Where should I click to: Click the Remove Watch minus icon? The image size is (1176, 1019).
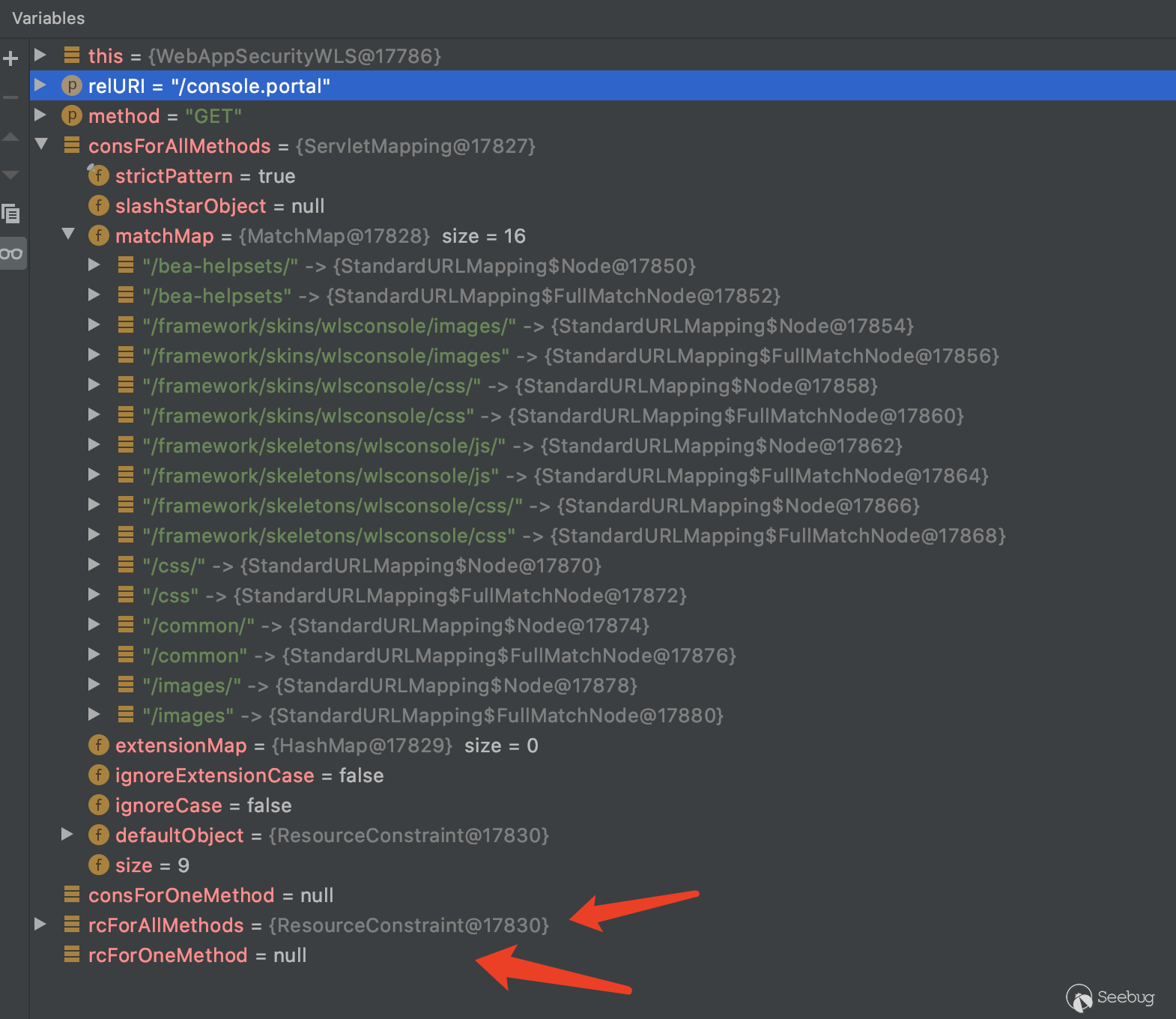coord(10,97)
